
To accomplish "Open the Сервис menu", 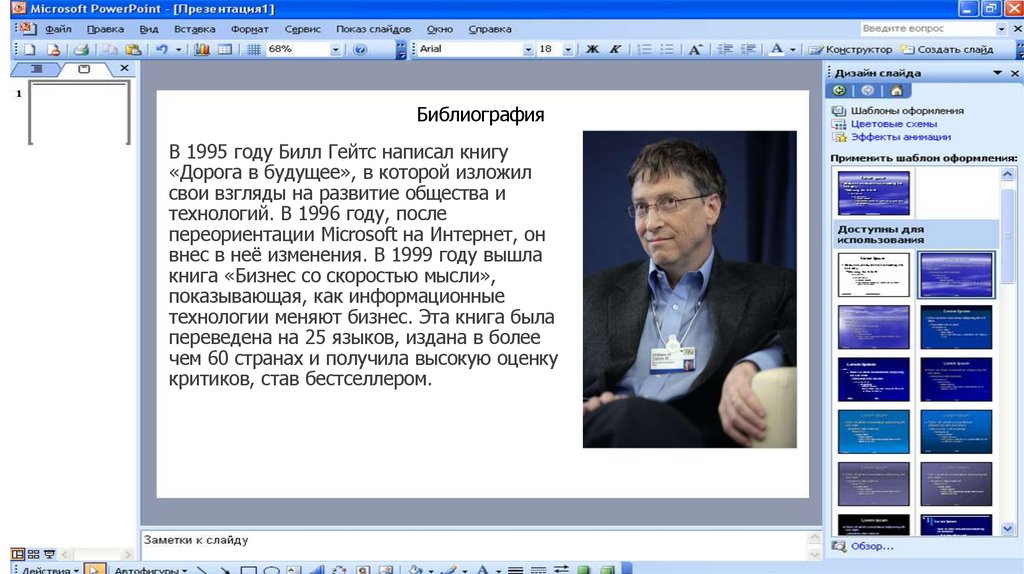I will coord(302,29).
